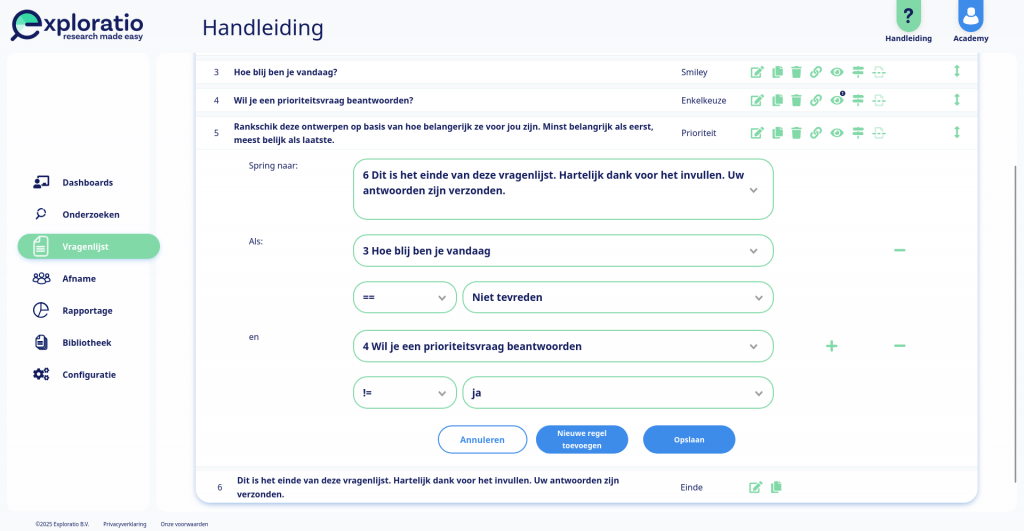Image resolution: width=1024 pixels, height=531 pixels.
Task: Open the Academy profile icon
Action: 970,16
